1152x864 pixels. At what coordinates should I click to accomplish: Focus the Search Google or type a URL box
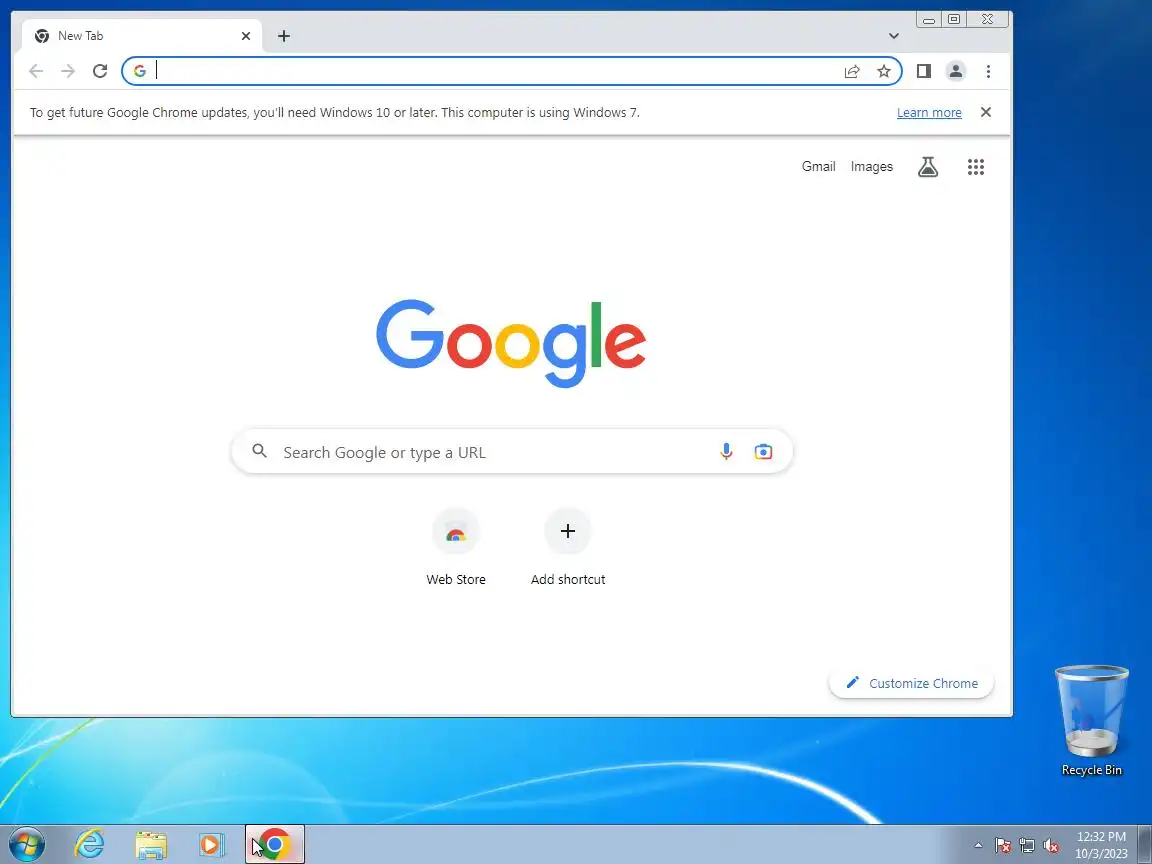click(511, 451)
